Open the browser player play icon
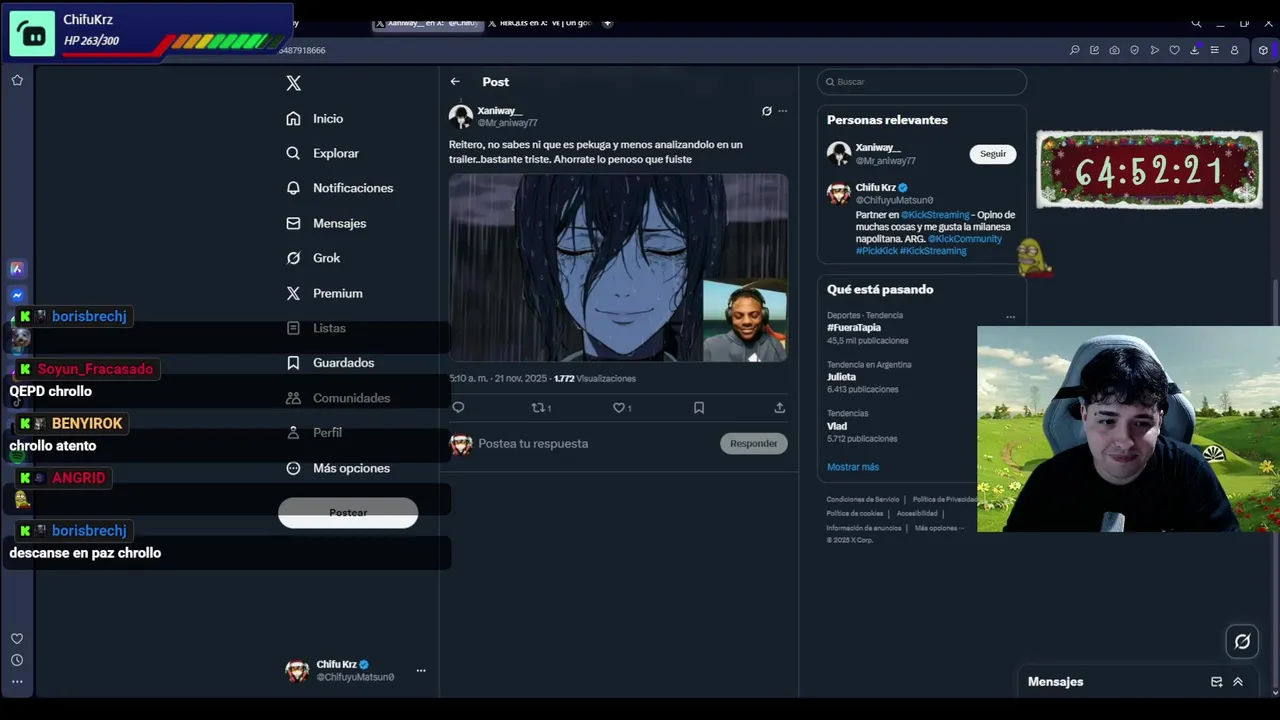This screenshot has width=1280, height=720. tap(1155, 50)
